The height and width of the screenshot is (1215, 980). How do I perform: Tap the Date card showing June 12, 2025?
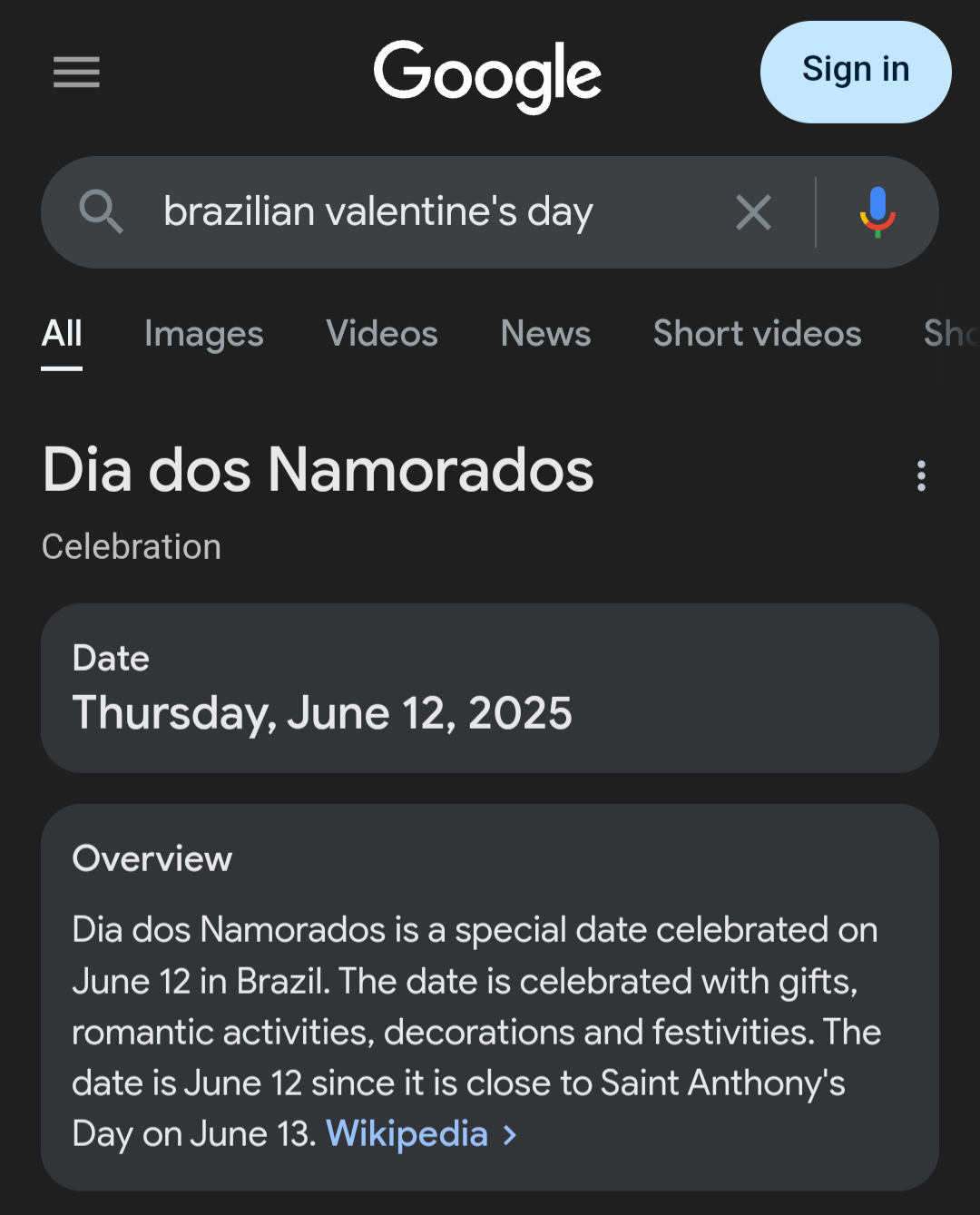click(x=490, y=688)
